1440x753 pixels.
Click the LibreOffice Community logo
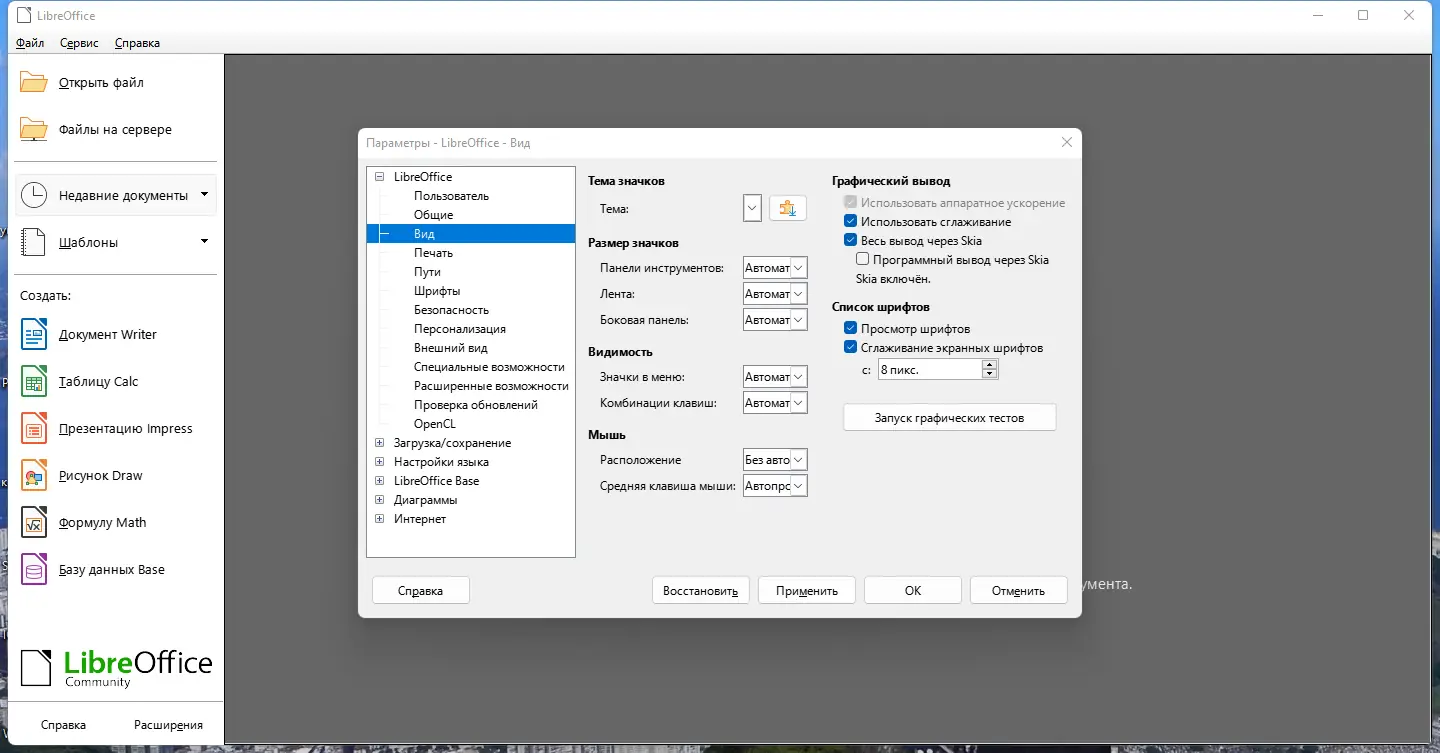point(117,667)
